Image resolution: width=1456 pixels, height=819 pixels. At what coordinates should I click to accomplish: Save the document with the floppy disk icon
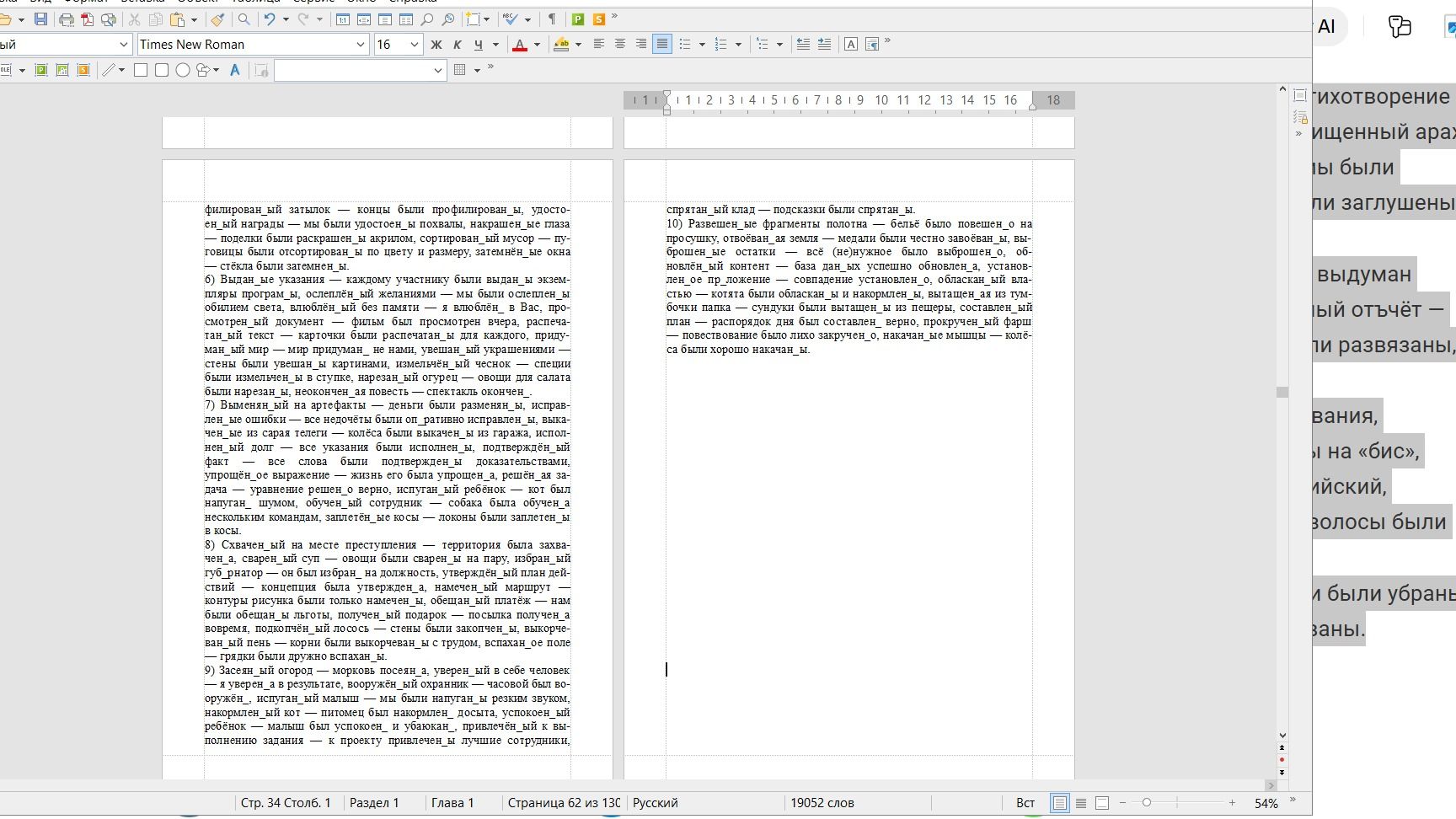pyautogui.click(x=40, y=19)
